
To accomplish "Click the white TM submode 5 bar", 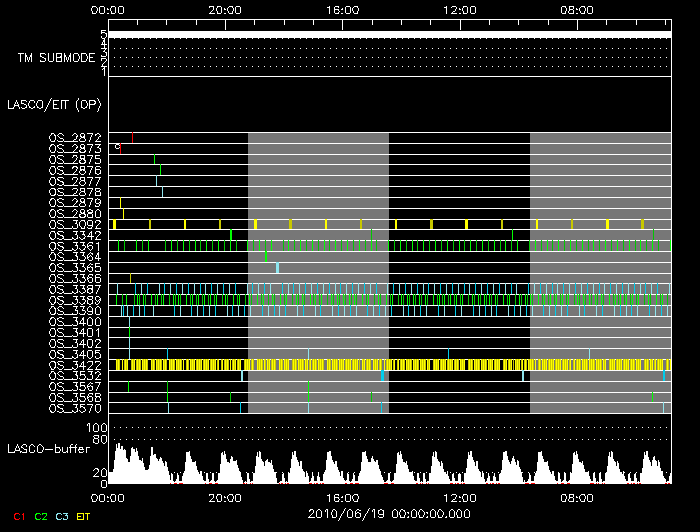I will [x=389, y=35].
